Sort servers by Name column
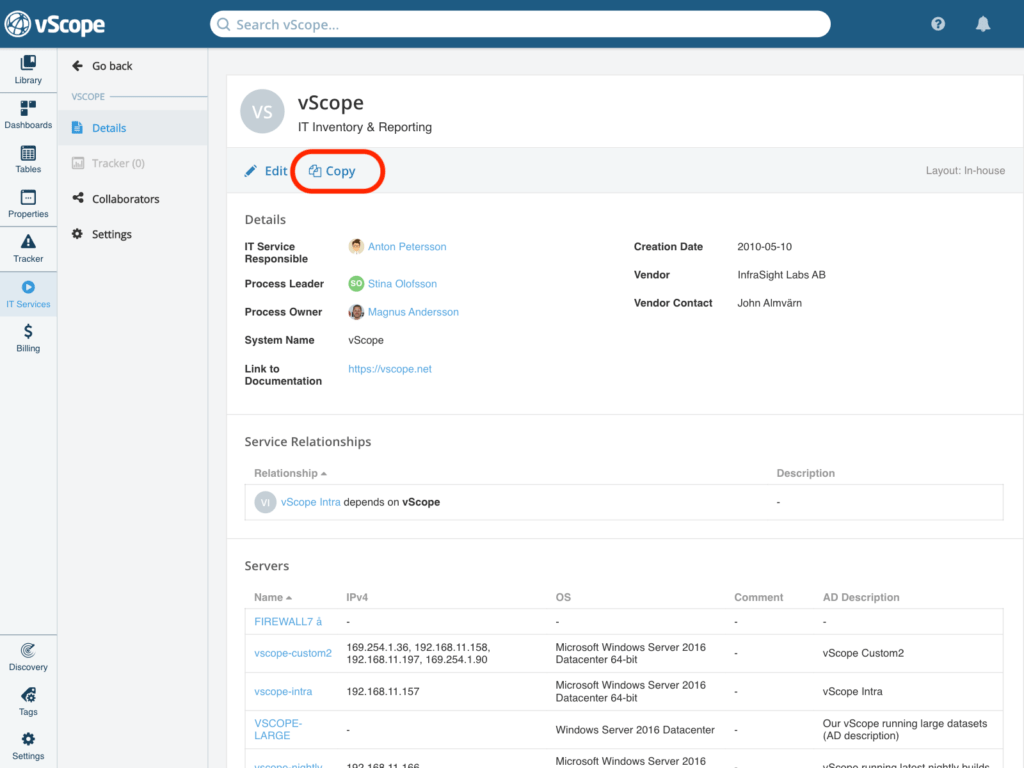This screenshot has width=1024, height=768. click(x=272, y=597)
